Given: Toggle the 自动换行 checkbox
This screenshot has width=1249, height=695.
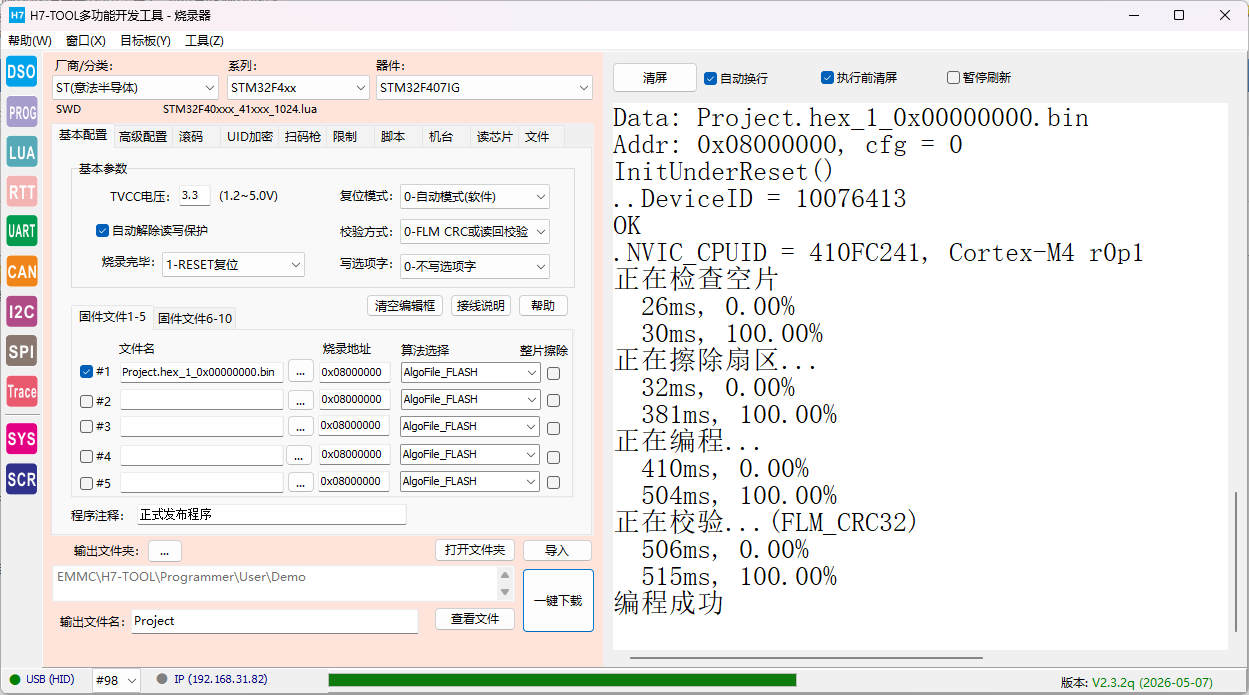Looking at the screenshot, I should pos(710,78).
